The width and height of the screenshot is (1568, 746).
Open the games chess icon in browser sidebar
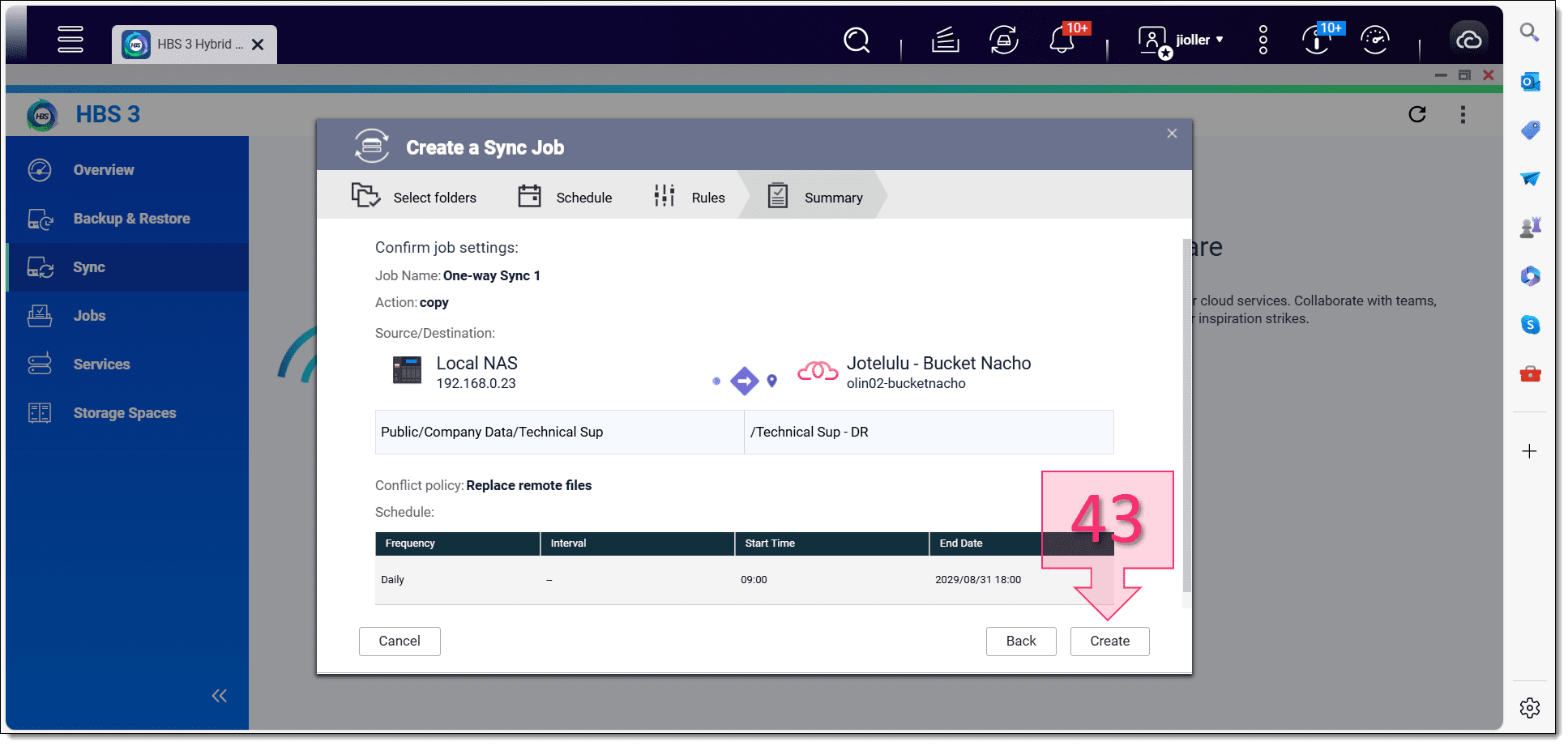(x=1530, y=228)
